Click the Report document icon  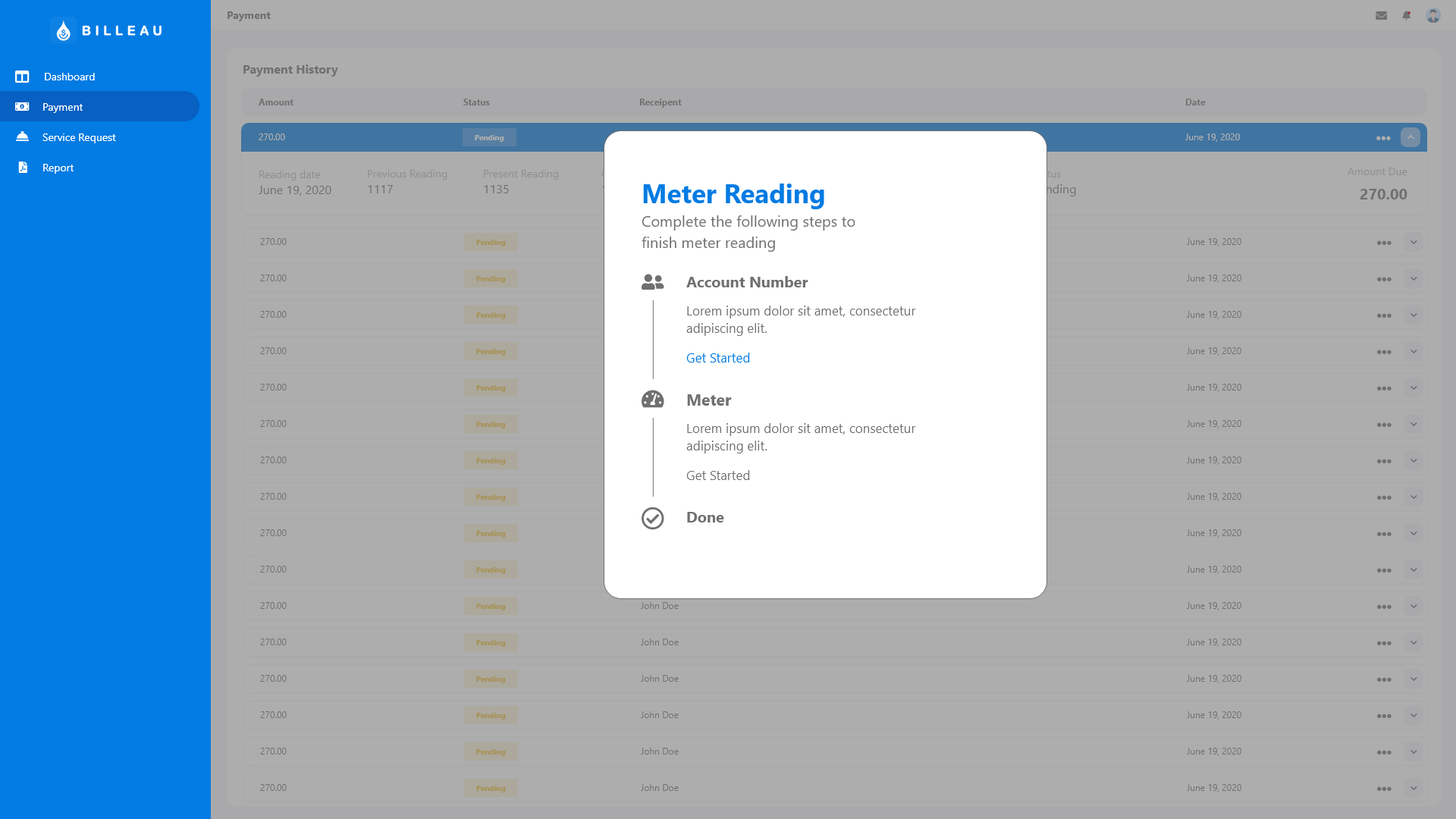coord(23,168)
